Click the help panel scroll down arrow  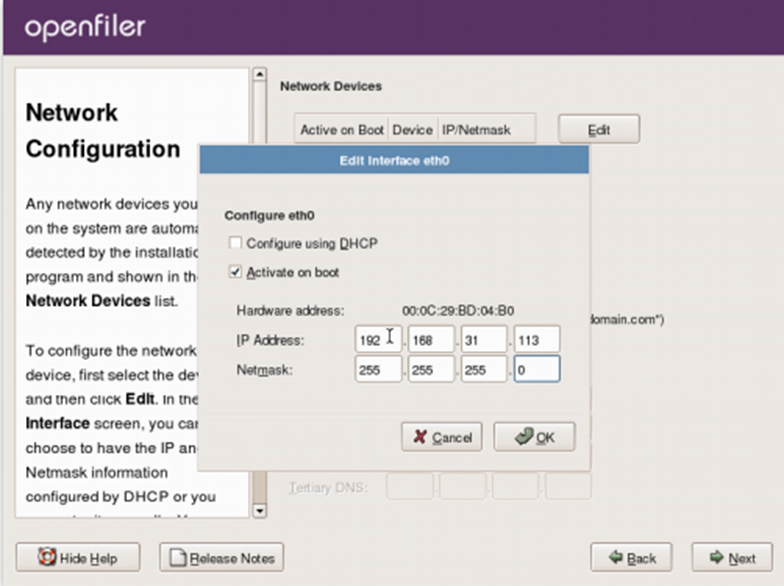(260, 510)
